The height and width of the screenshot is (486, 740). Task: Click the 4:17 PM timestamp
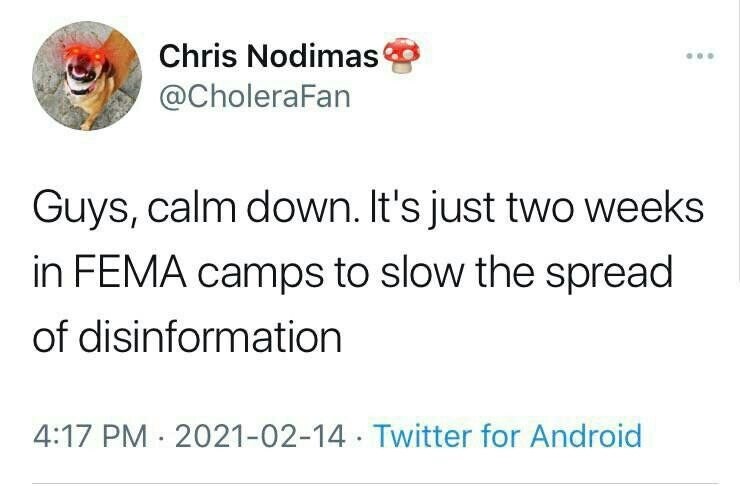[x=84, y=436]
